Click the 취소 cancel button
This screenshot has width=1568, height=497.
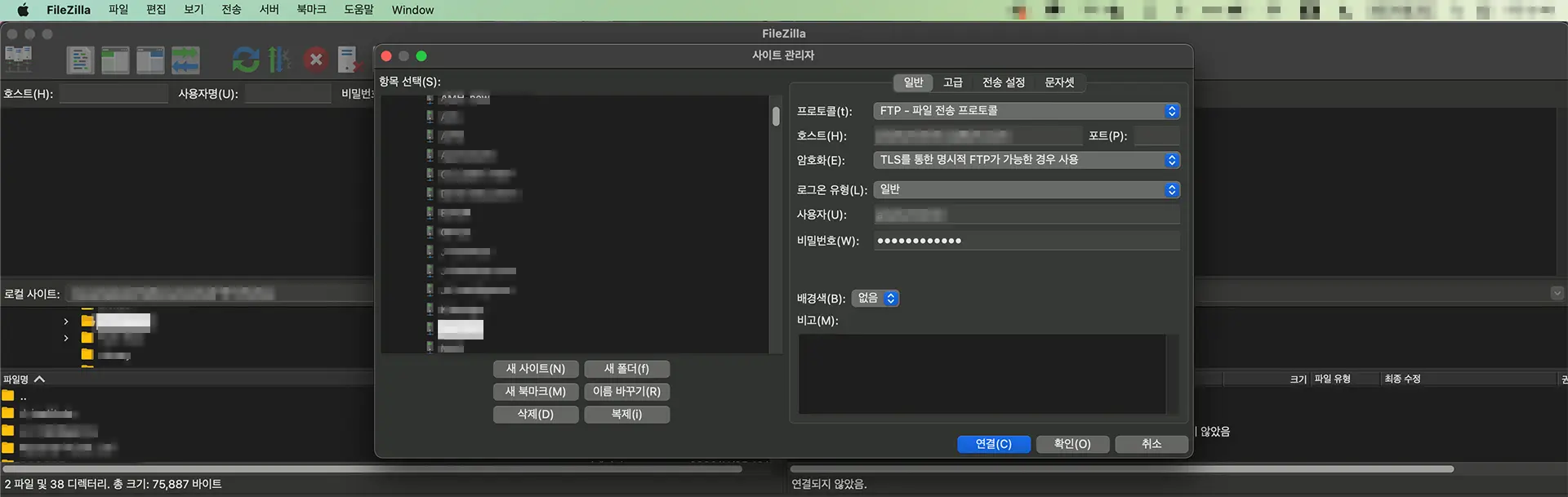[1151, 444]
